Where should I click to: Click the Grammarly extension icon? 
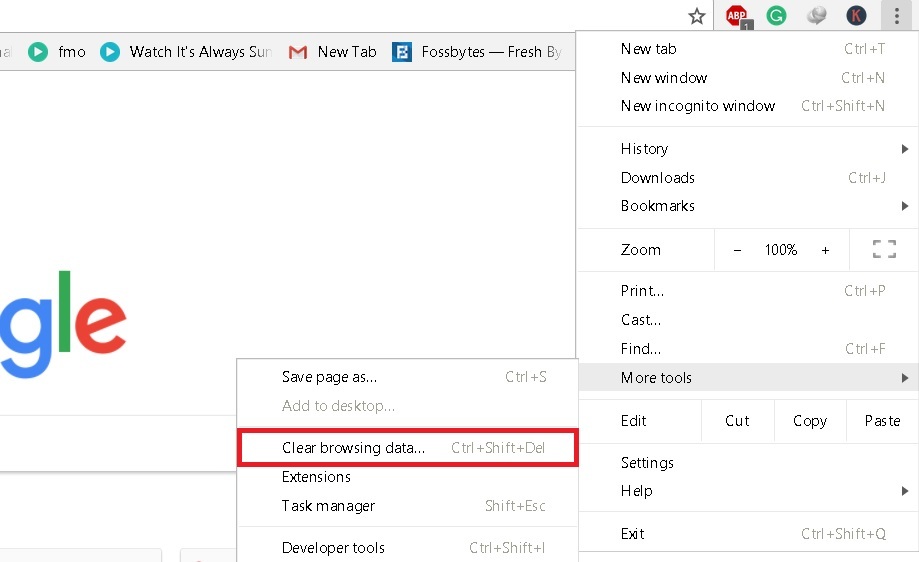point(776,16)
